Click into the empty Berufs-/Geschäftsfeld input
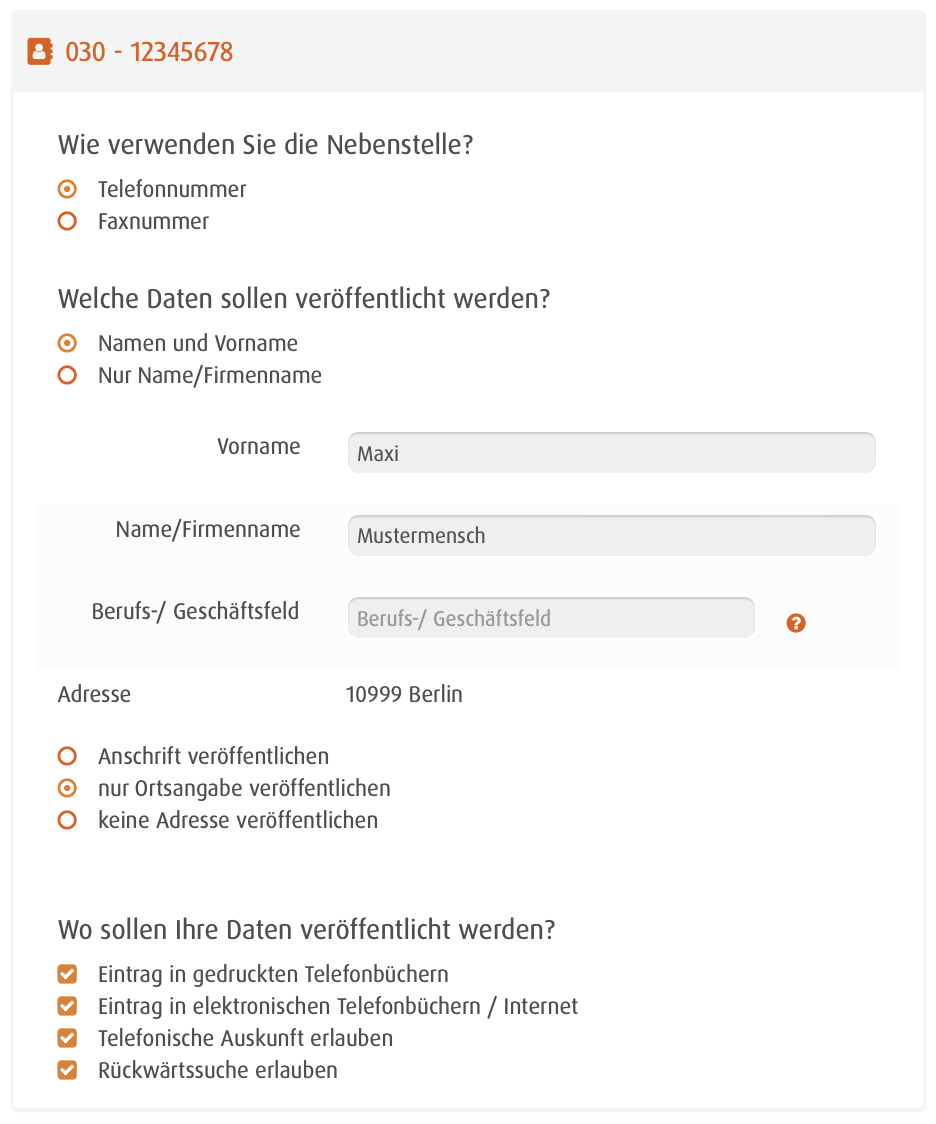 coord(551,618)
